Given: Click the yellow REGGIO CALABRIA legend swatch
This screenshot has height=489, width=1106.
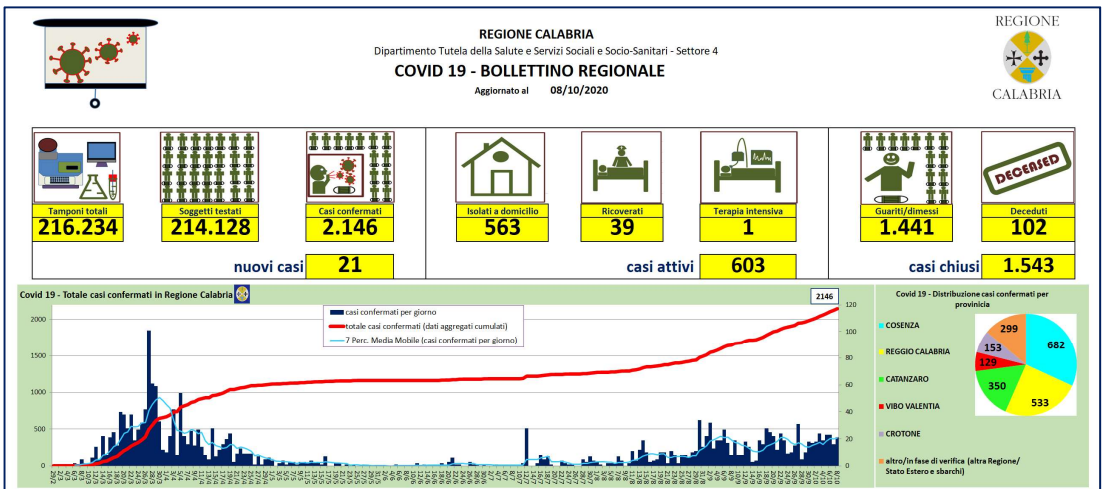Looking at the screenshot, I should 886,352.
